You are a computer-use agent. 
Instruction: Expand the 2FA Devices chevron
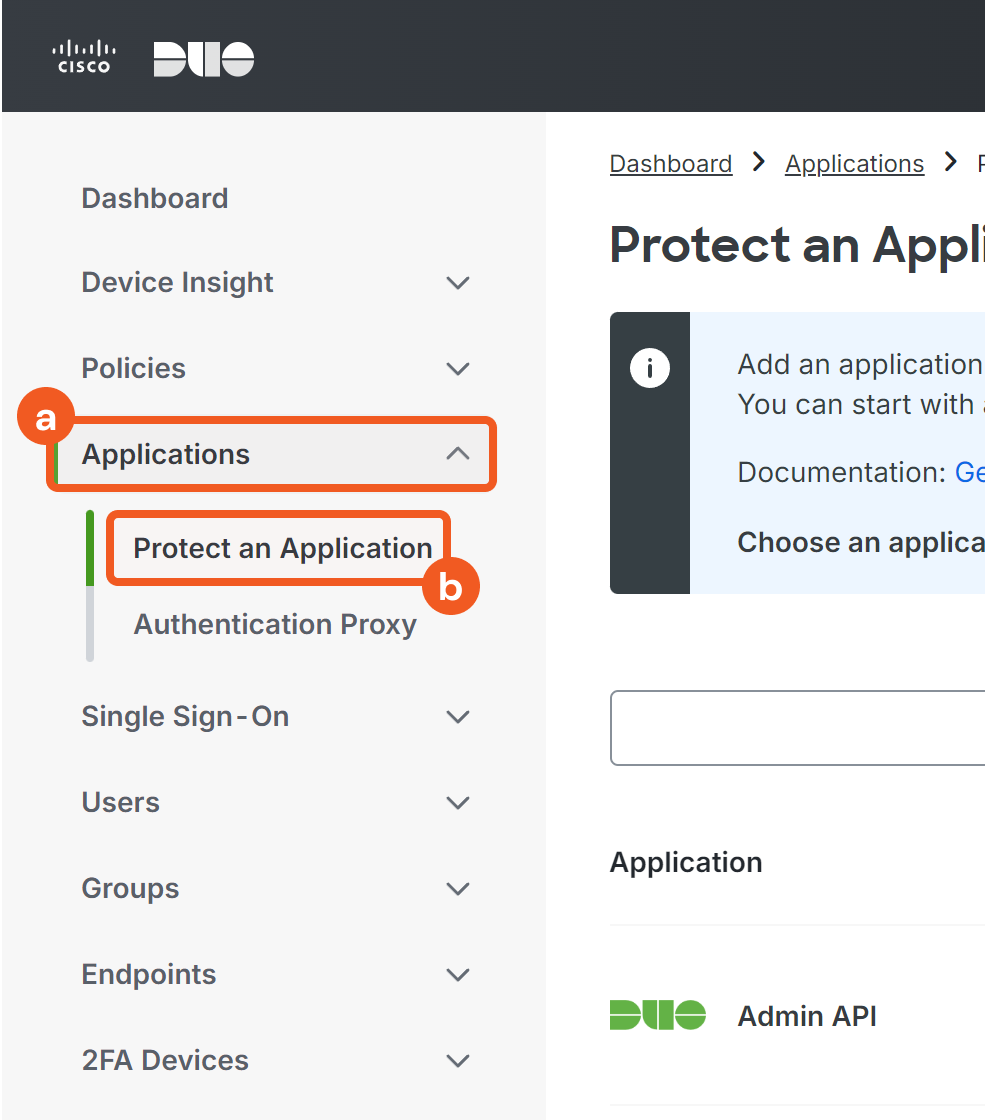tap(458, 1061)
